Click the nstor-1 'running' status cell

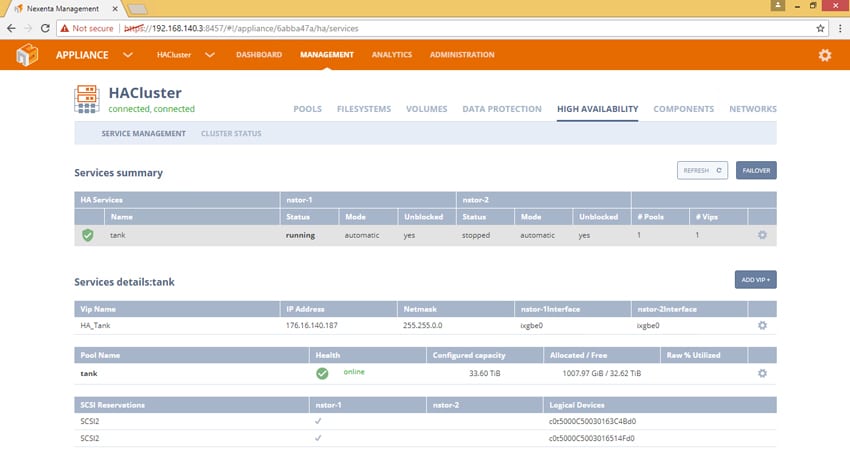point(300,235)
